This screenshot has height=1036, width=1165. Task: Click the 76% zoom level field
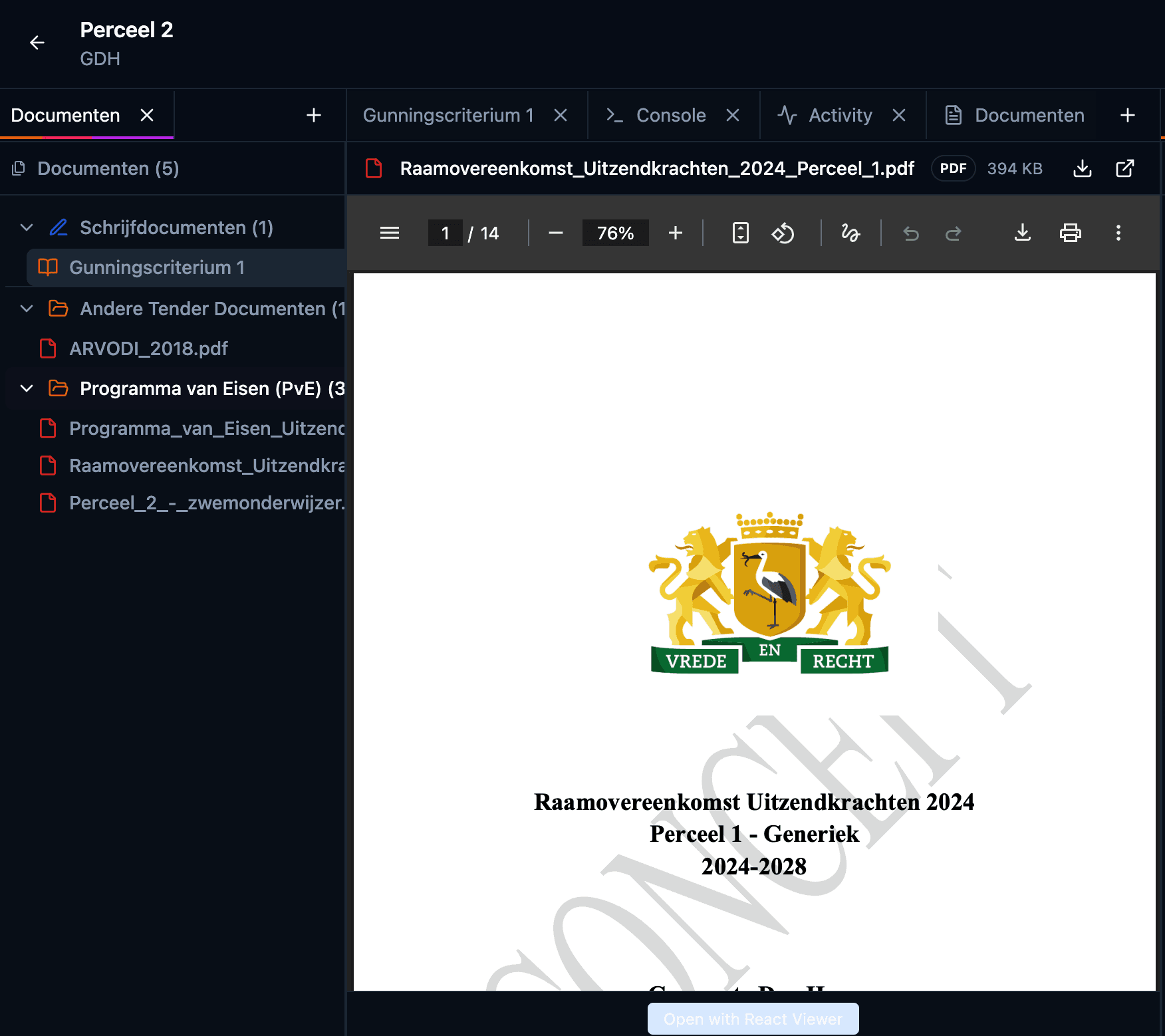point(615,233)
